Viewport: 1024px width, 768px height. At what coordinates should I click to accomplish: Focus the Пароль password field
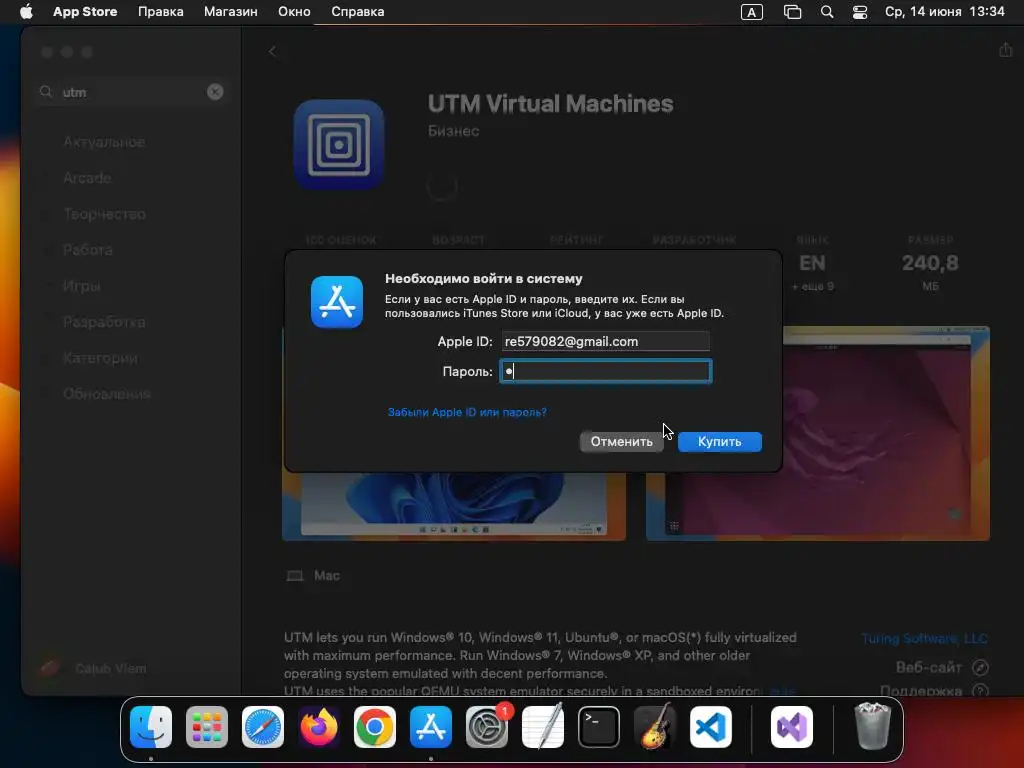point(605,372)
